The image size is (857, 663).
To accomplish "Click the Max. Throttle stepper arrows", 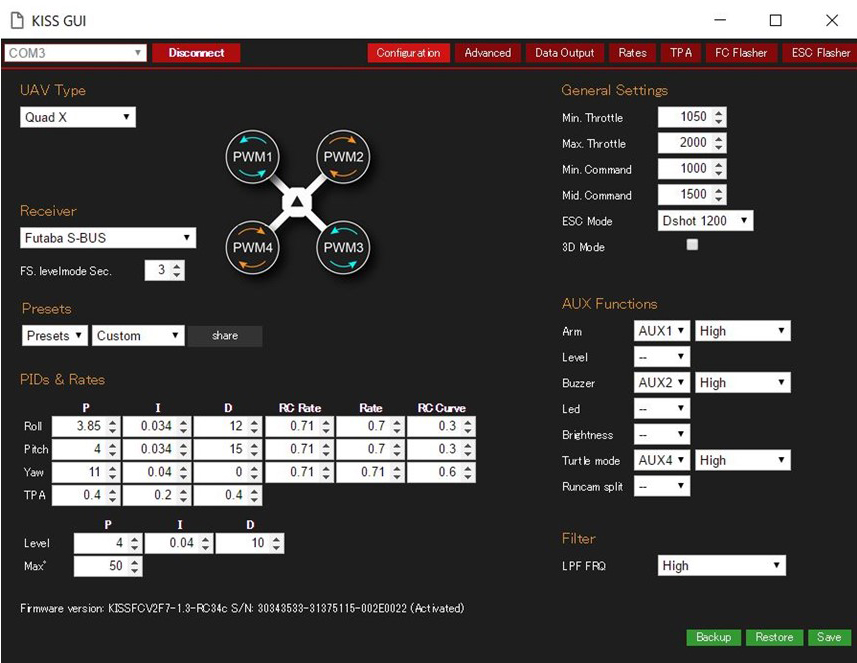I will [719, 143].
